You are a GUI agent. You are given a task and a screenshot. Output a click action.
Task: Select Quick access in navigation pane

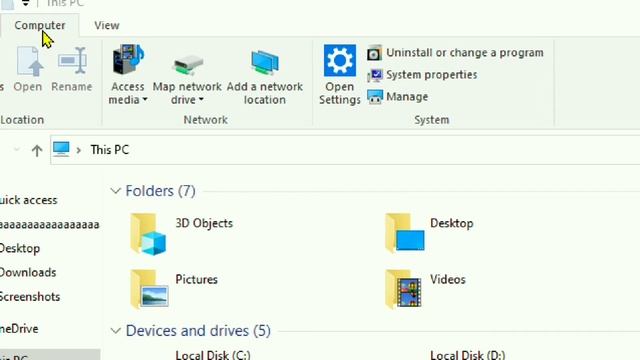[x=29, y=200]
